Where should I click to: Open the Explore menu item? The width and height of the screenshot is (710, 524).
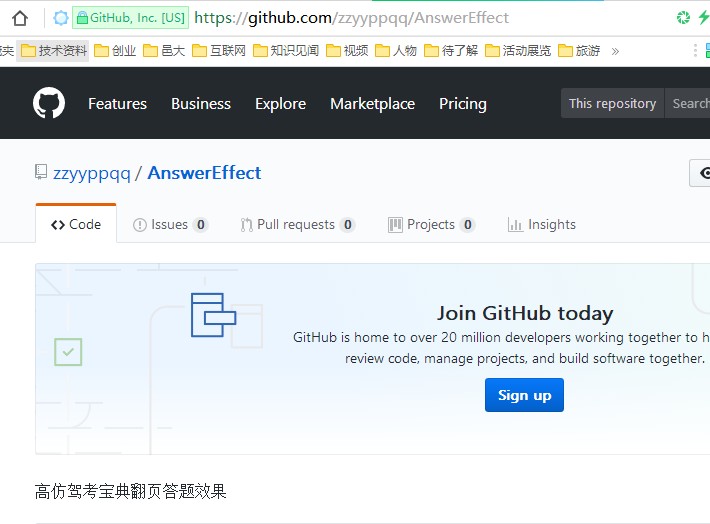coord(280,104)
